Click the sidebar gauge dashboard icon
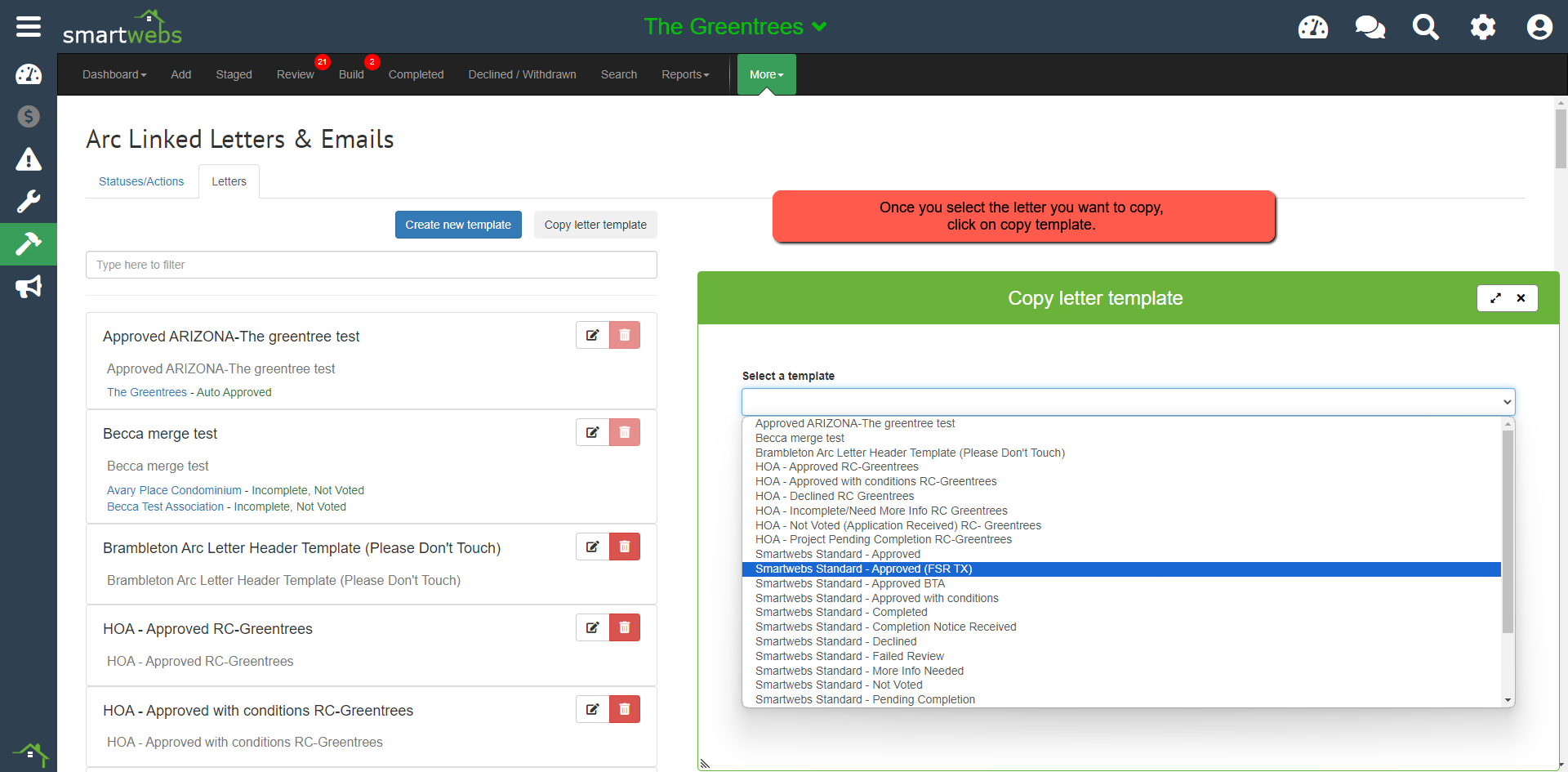The height and width of the screenshot is (772, 1568). point(29,74)
